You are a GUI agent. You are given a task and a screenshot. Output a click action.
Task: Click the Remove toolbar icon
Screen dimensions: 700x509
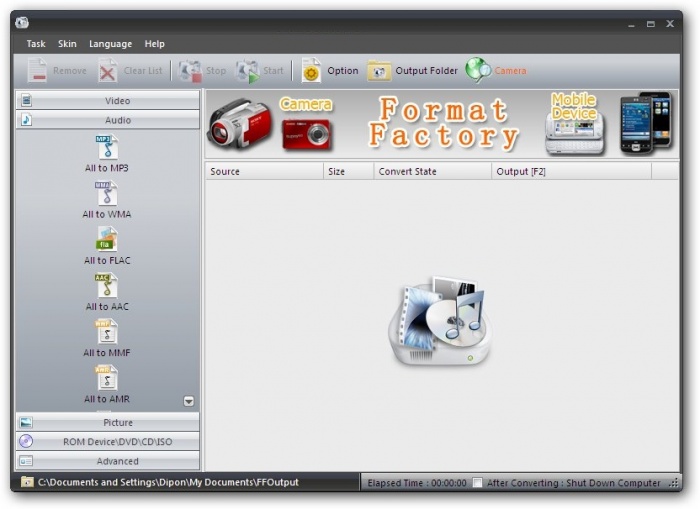(37, 71)
